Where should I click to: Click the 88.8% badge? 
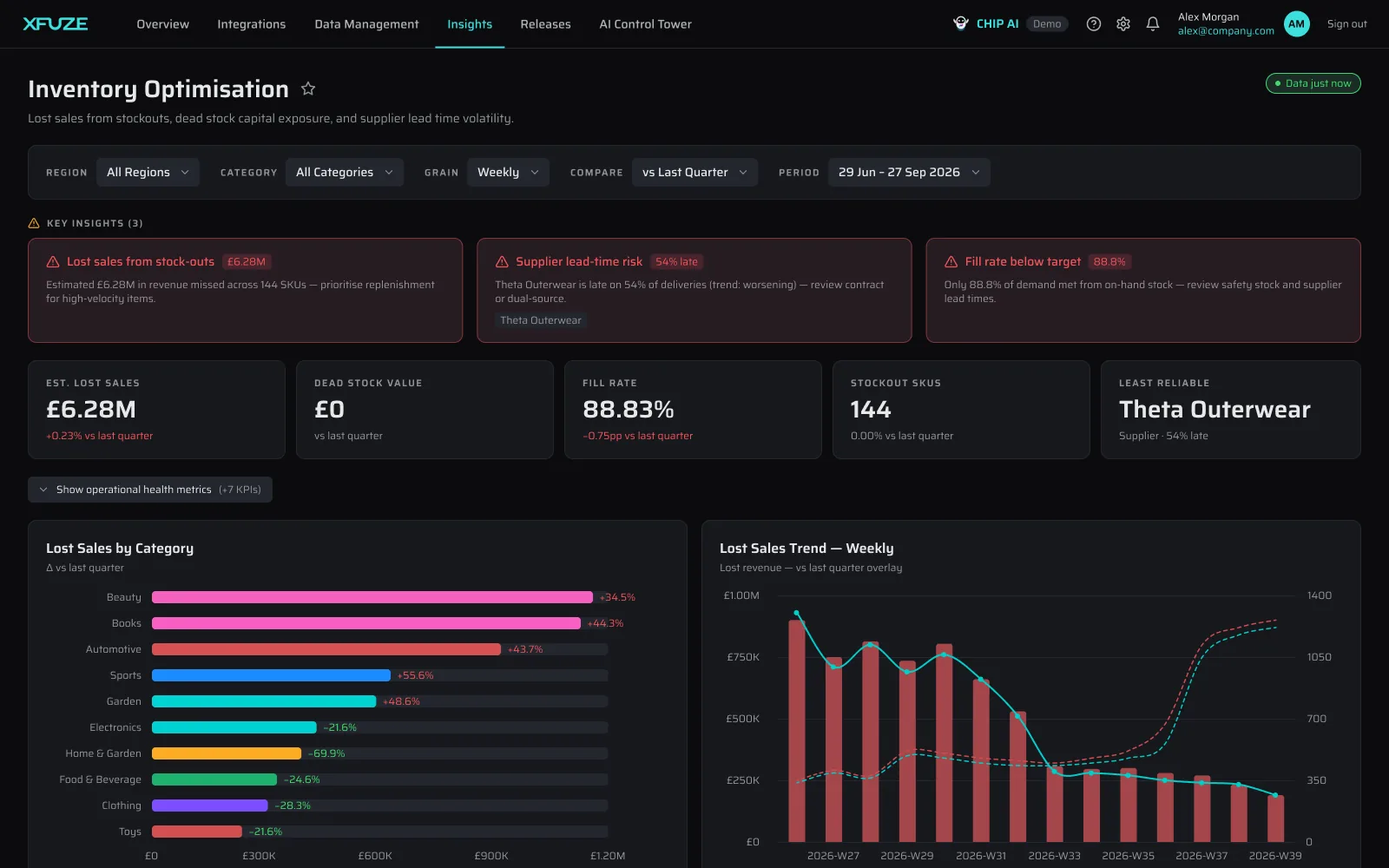pyautogui.click(x=1109, y=261)
